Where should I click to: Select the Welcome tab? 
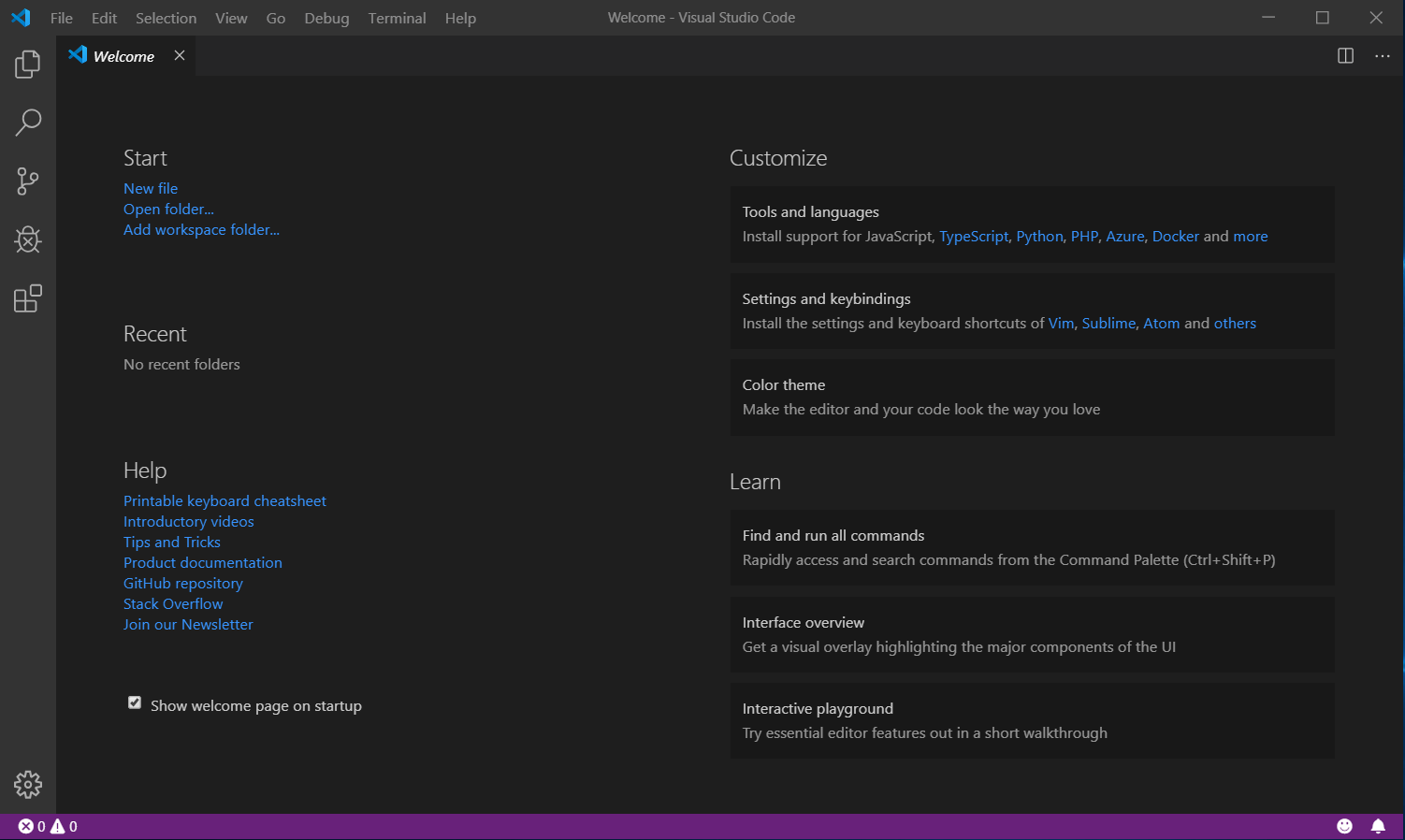pos(125,56)
